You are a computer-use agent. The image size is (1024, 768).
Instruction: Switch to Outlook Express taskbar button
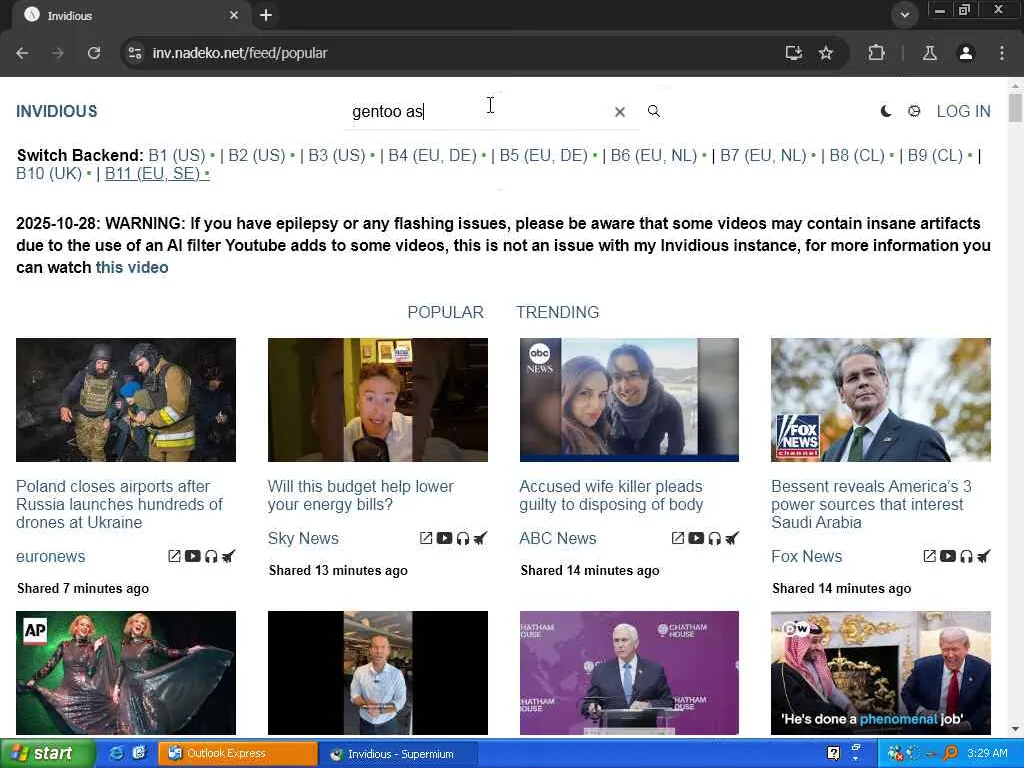[x=238, y=754]
